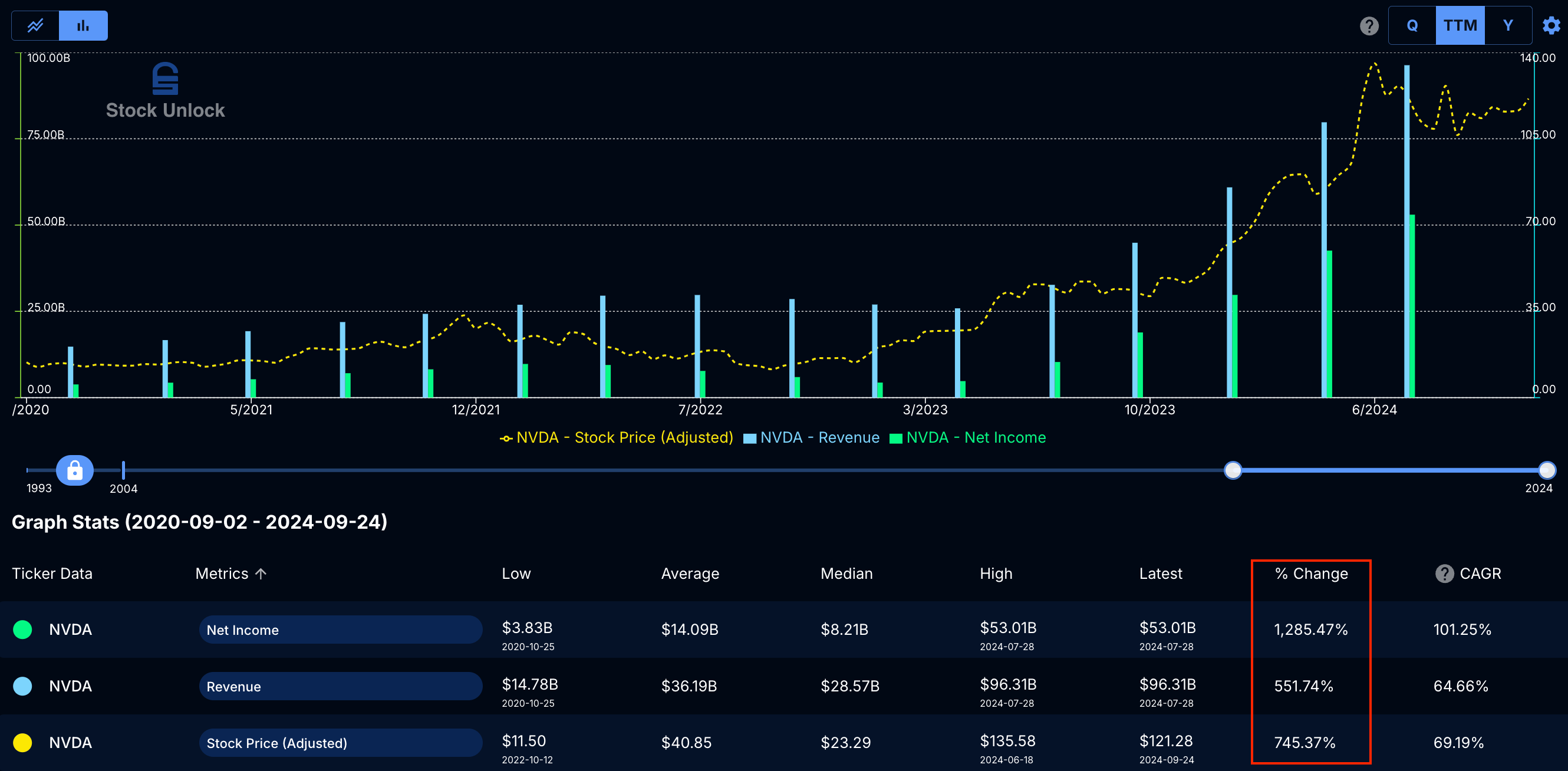This screenshot has height=771, width=1568.
Task: Open the Revenue metric selector
Action: pyautogui.click(x=340, y=687)
